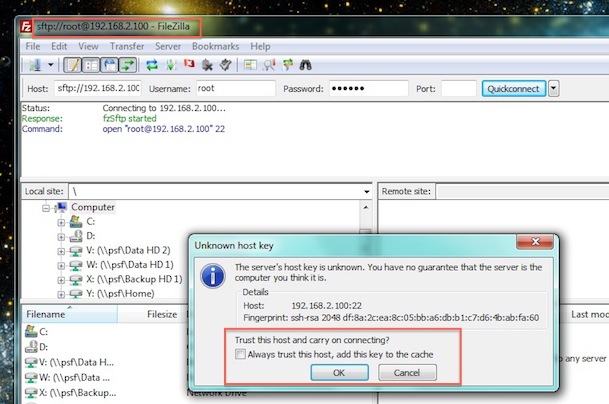Image resolution: width=609 pixels, height=404 pixels.
Task: Open the Quickconnect history dropdown arrow
Action: point(553,89)
